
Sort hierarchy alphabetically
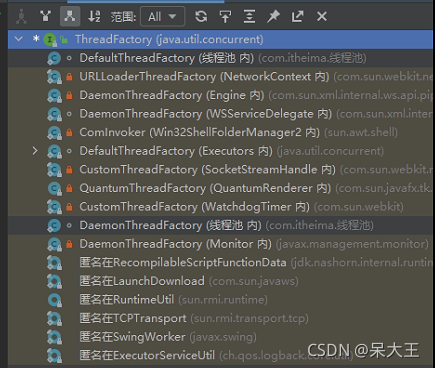point(94,16)
